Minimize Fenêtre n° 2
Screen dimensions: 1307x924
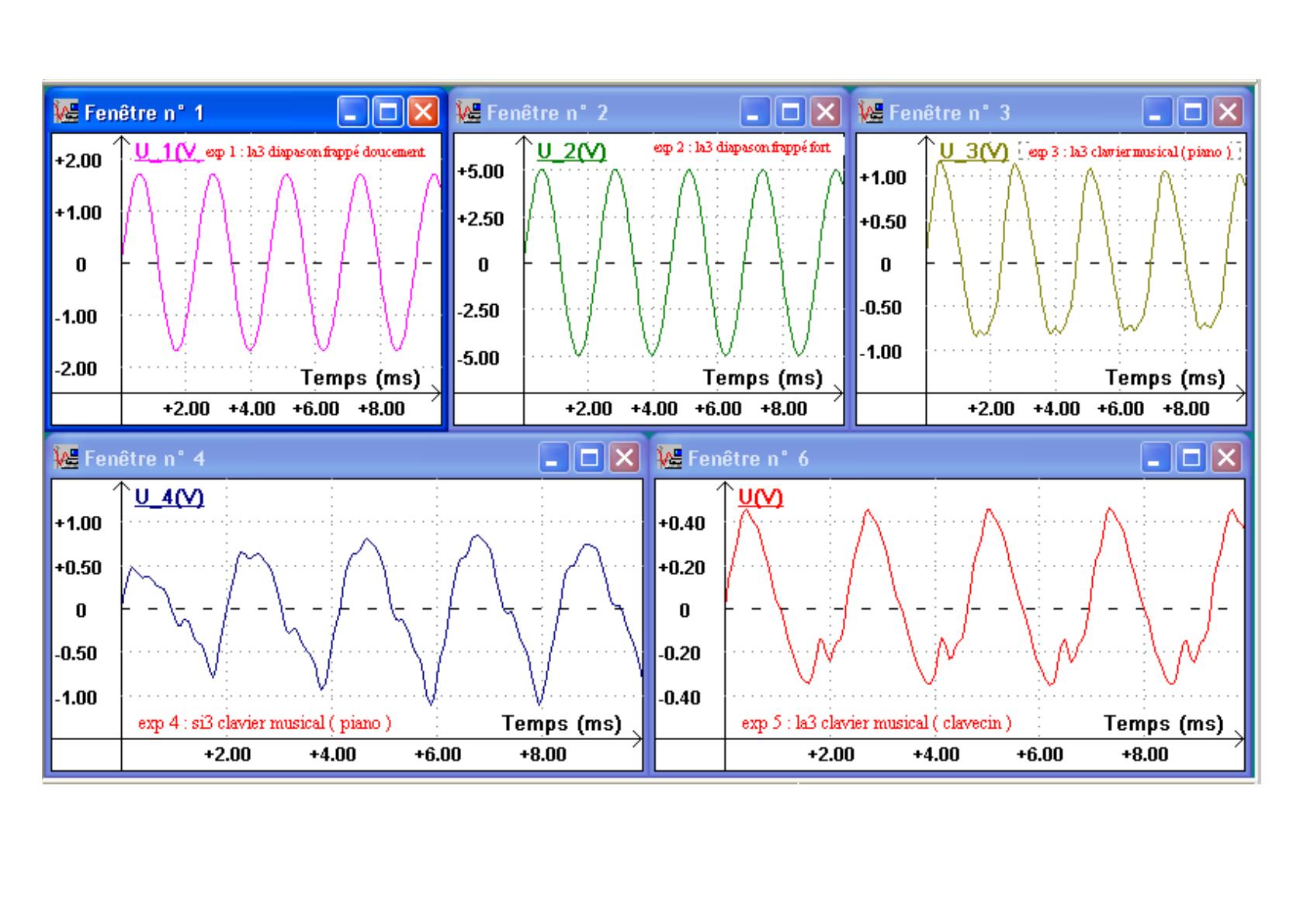tap(754, 112)
